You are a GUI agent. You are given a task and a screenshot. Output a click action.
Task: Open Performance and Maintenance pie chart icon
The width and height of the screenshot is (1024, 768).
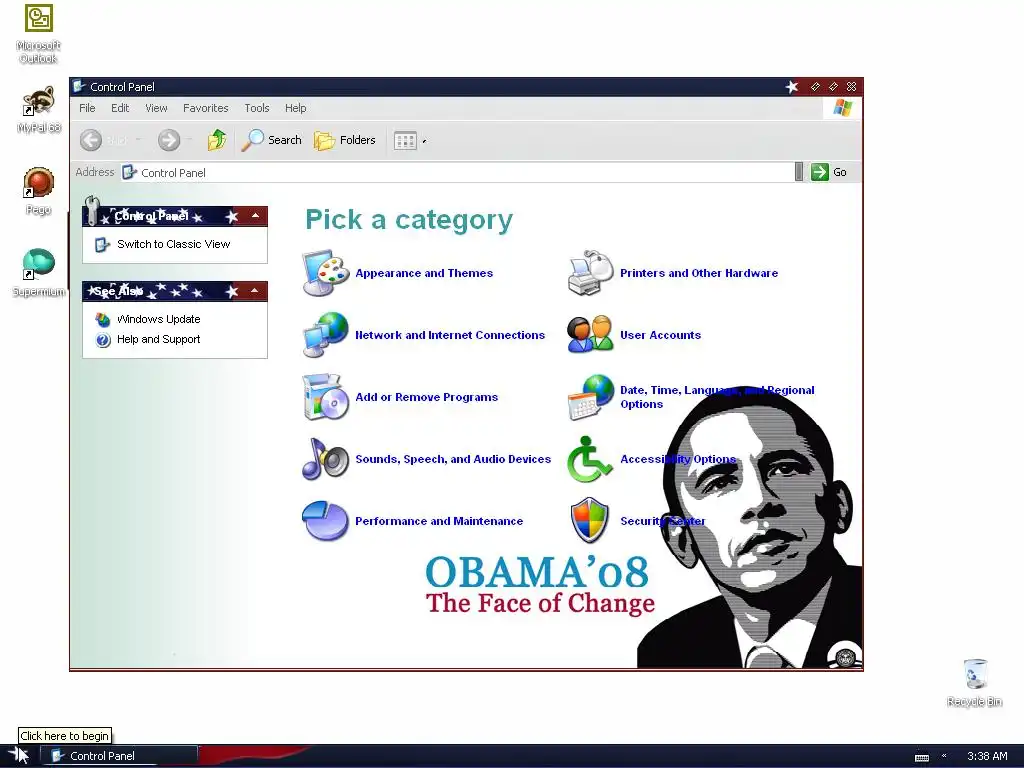pos(325,521)
